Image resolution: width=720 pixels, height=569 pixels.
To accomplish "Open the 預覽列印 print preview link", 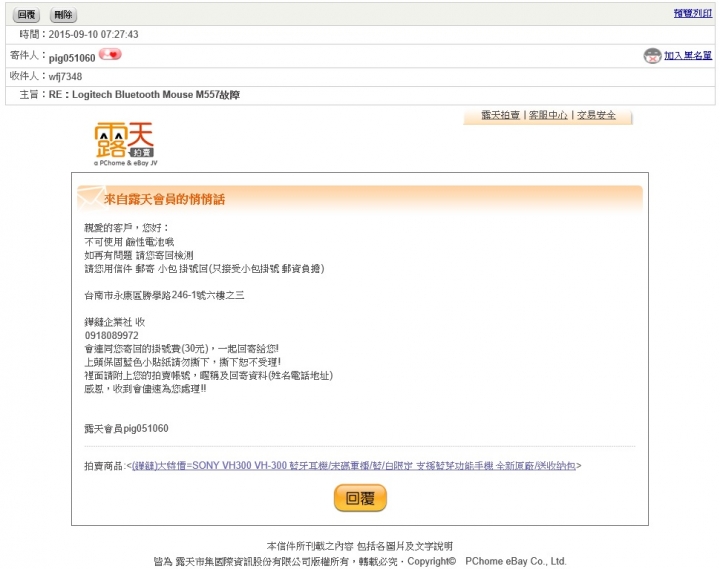I will (x=692, y=13).
